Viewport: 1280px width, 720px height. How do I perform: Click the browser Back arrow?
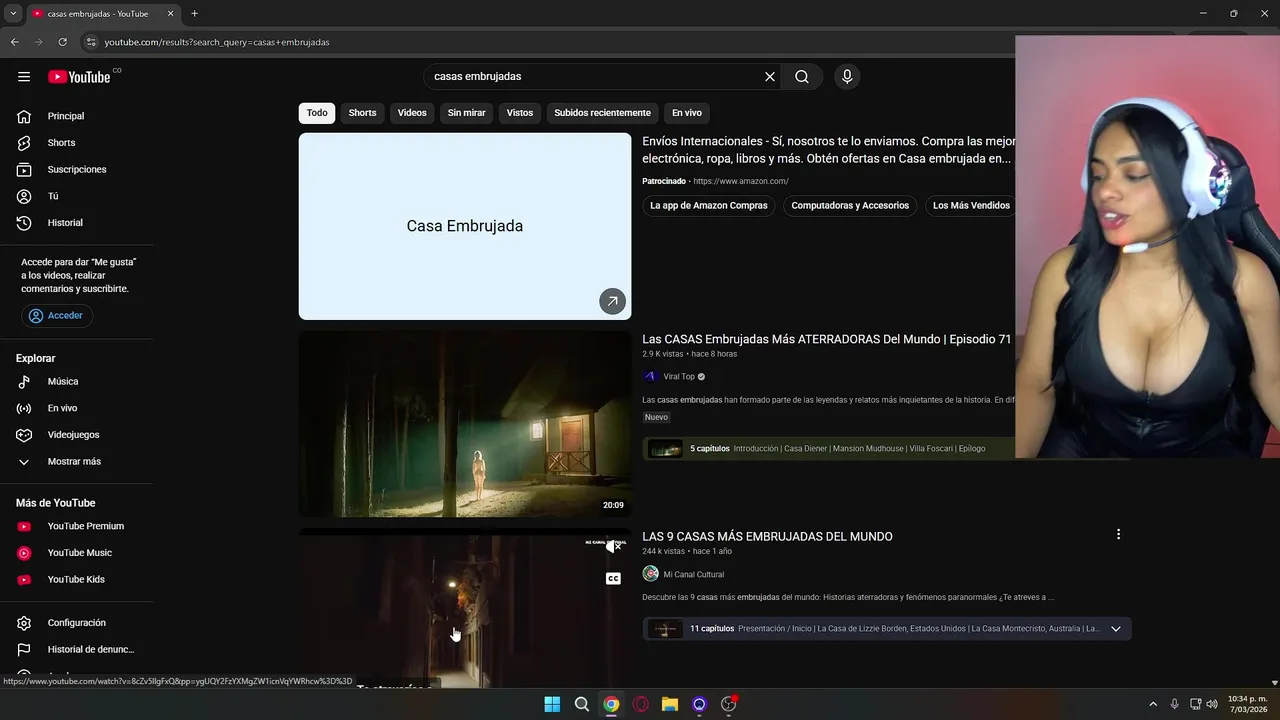[14, 42]
